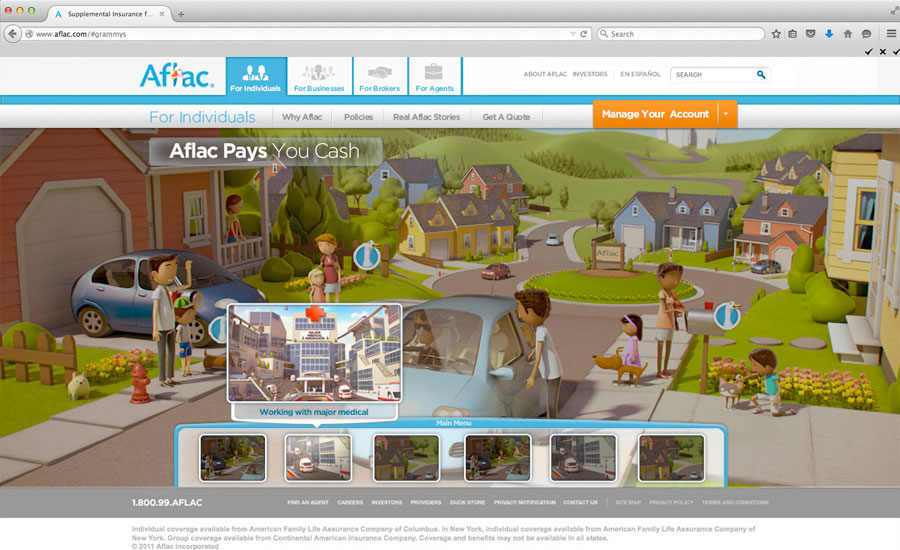This screenshot has height=550, width=900.
Task: Open Providers footer link
Action: pyautogui.click(x=426, y=502)
